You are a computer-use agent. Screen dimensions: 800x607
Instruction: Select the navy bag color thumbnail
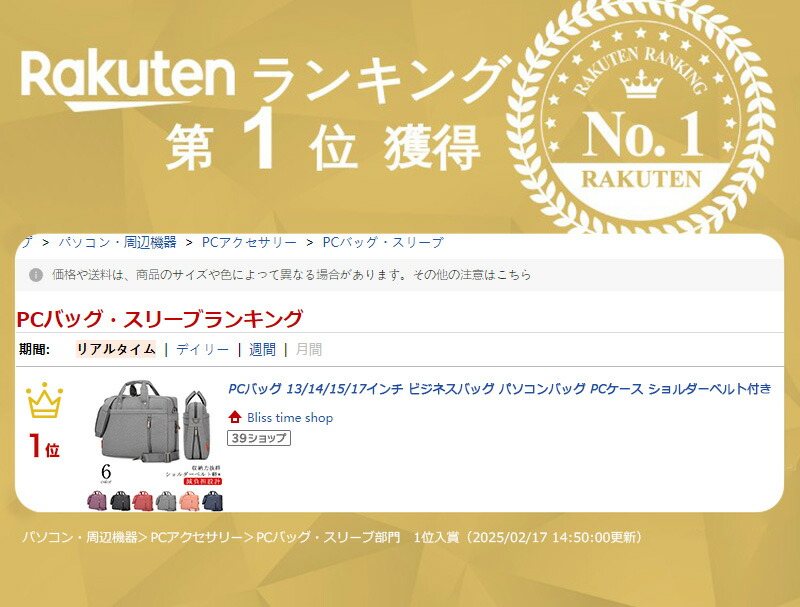(x=213, y=500)
